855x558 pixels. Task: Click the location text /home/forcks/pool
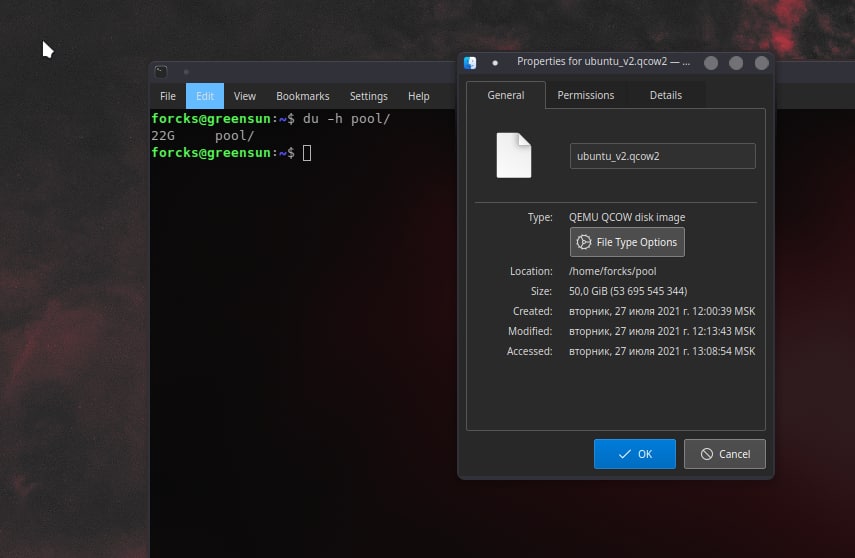click(x=612, y=271)
